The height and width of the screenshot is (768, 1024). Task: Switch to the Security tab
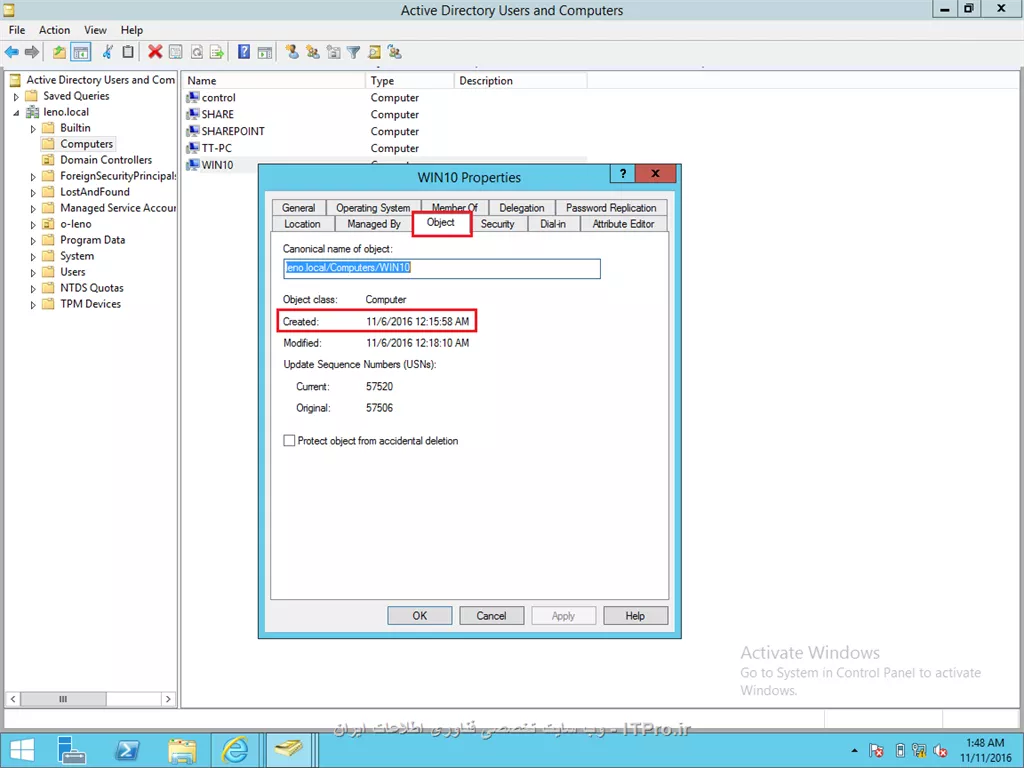click(498, 224)
